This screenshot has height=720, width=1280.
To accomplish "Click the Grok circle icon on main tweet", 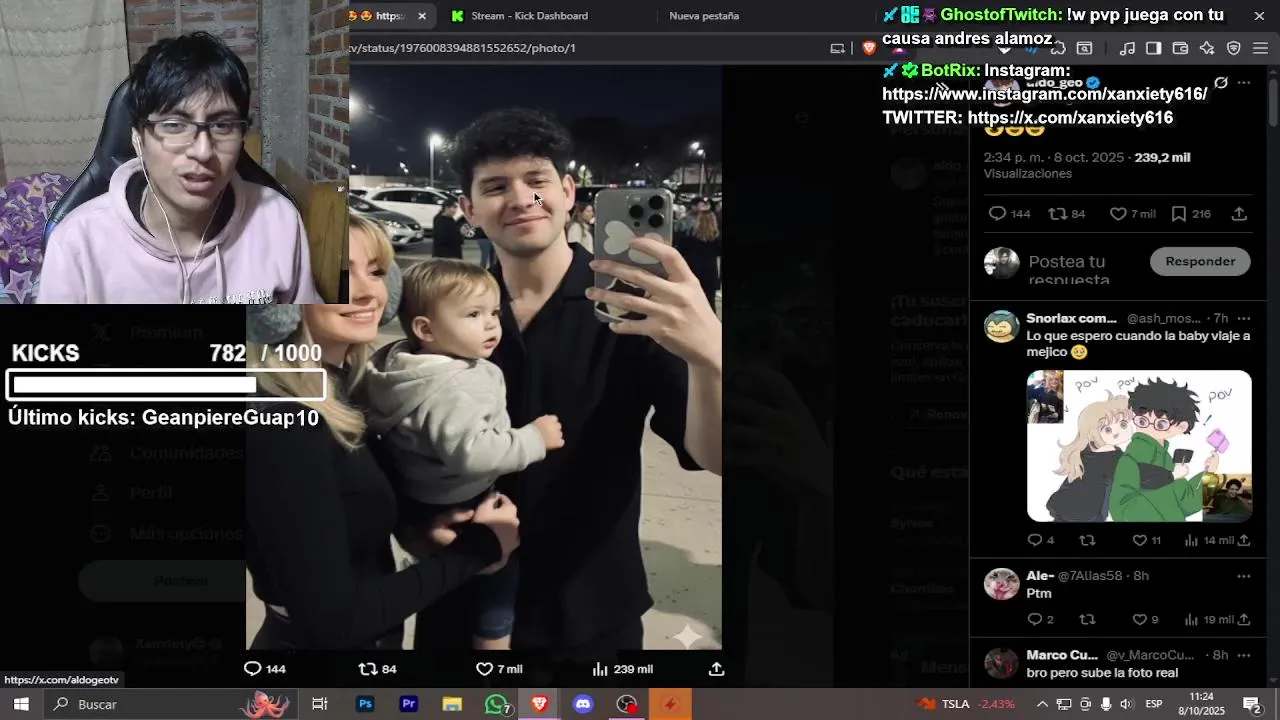I will click(1221, 83).
